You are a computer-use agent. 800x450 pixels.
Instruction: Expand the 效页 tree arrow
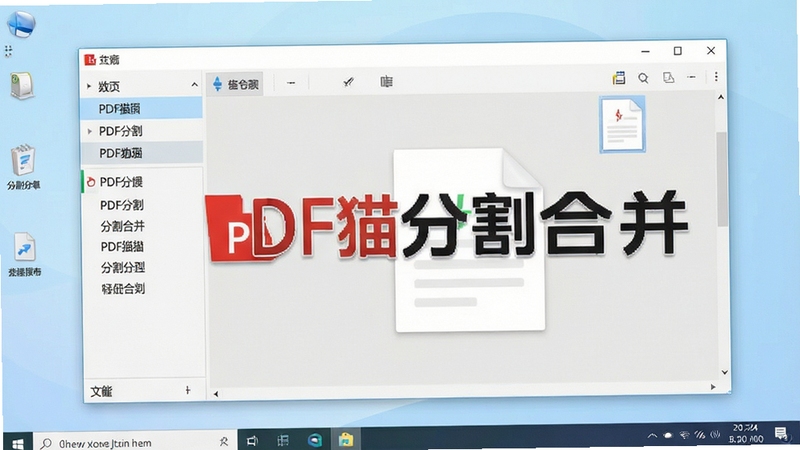click(89, 86)
